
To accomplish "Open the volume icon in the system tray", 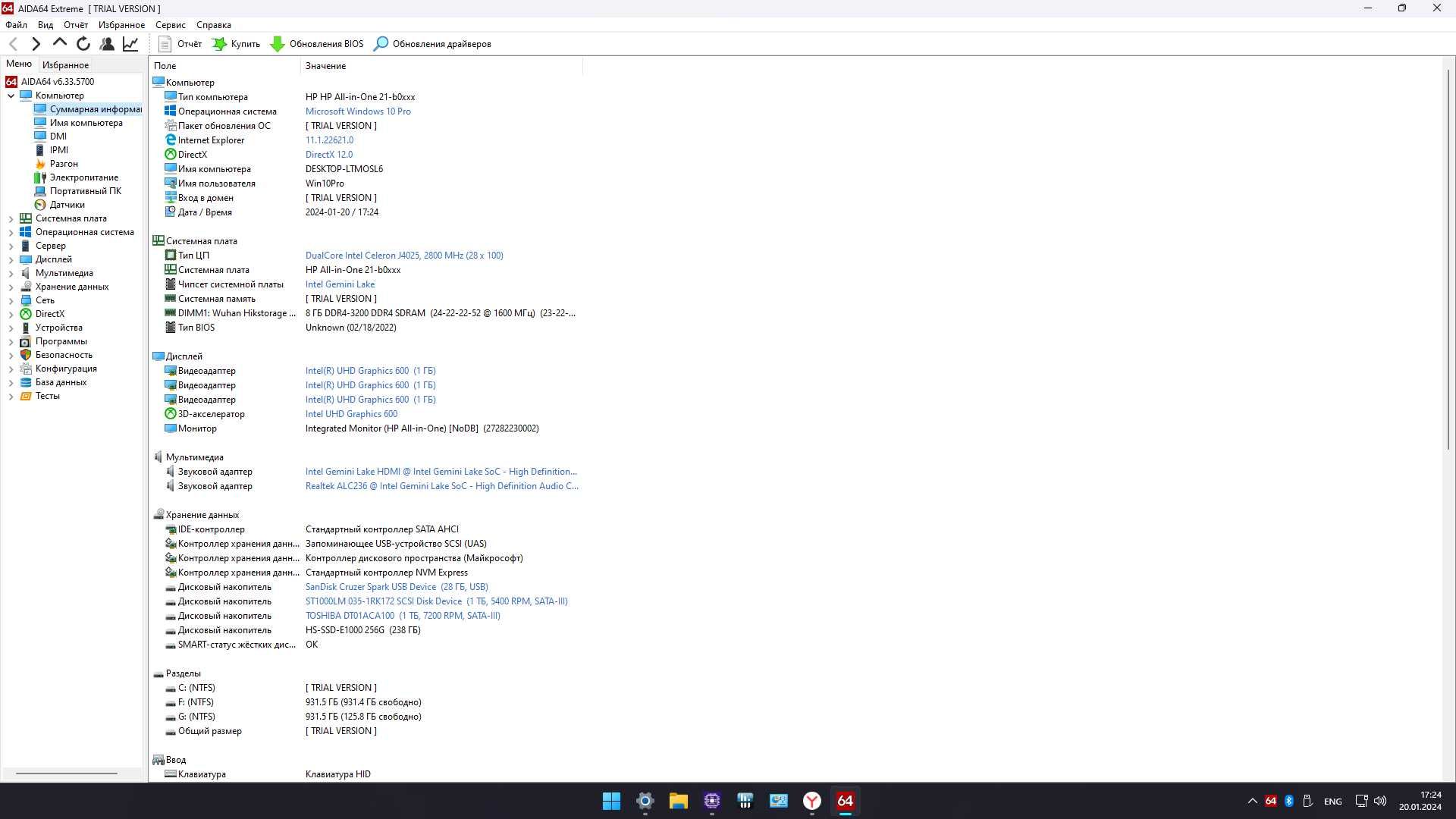I will [1380, 801].
